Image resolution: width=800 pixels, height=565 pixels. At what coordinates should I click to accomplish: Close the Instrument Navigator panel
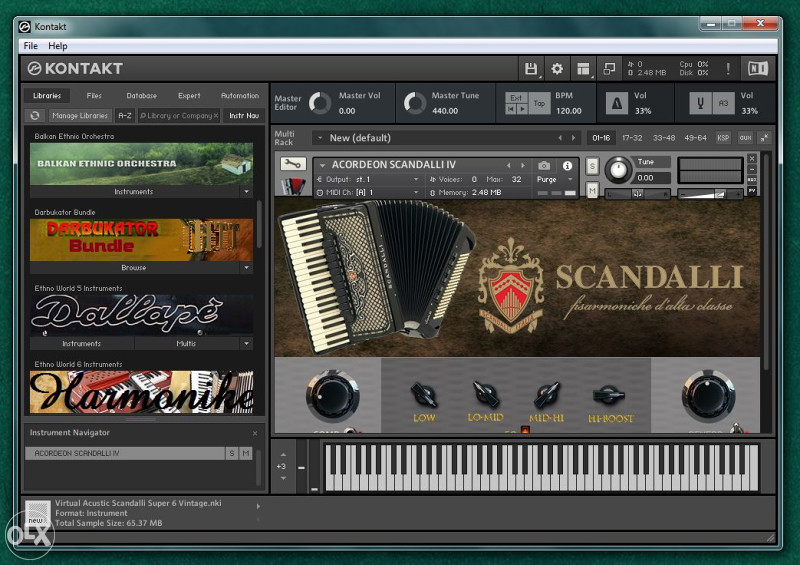(255, 433)
